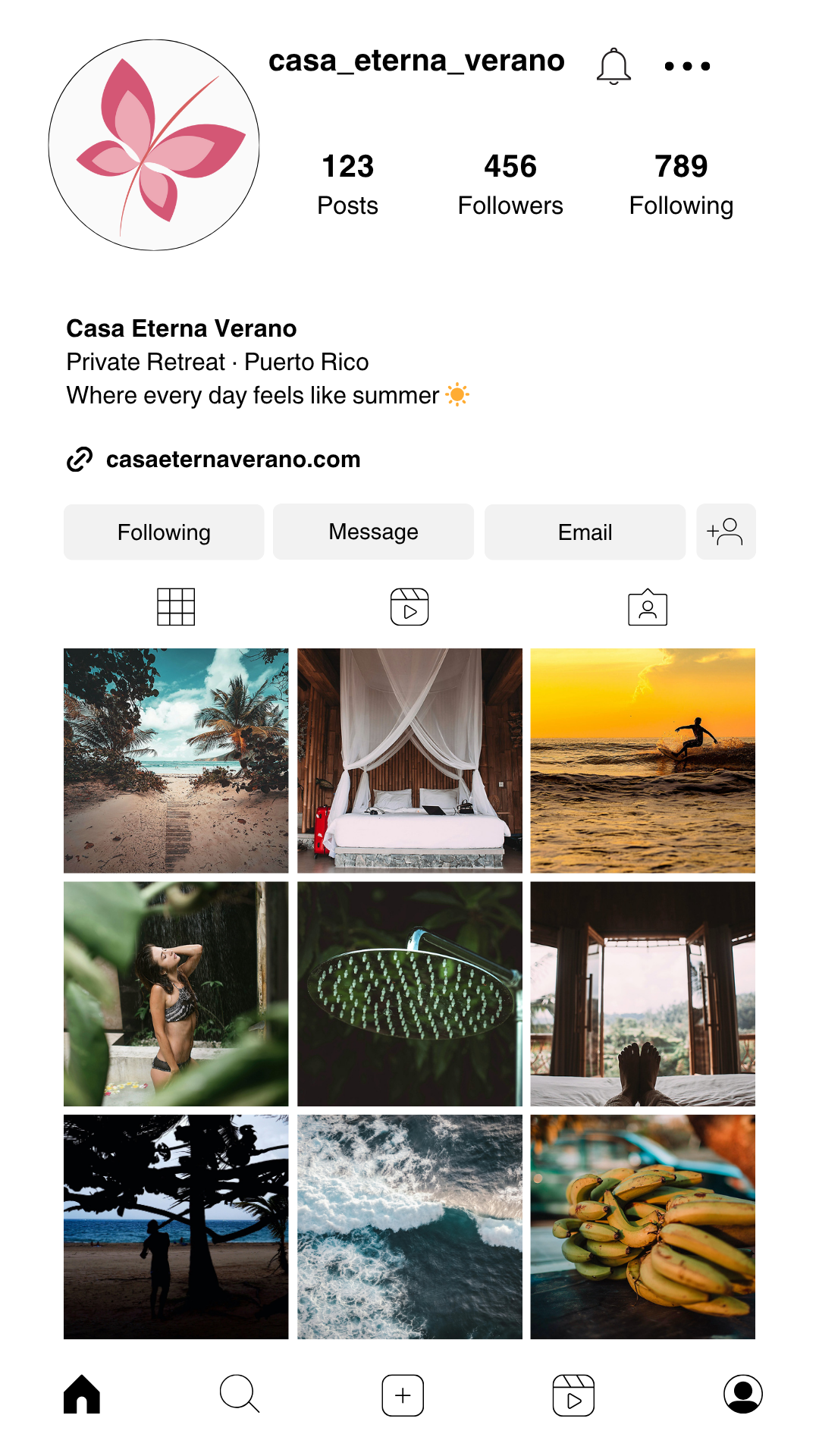Click the add-person suggestions icon button
This screenshot has height=1456, width=819.
coord(726,532)
